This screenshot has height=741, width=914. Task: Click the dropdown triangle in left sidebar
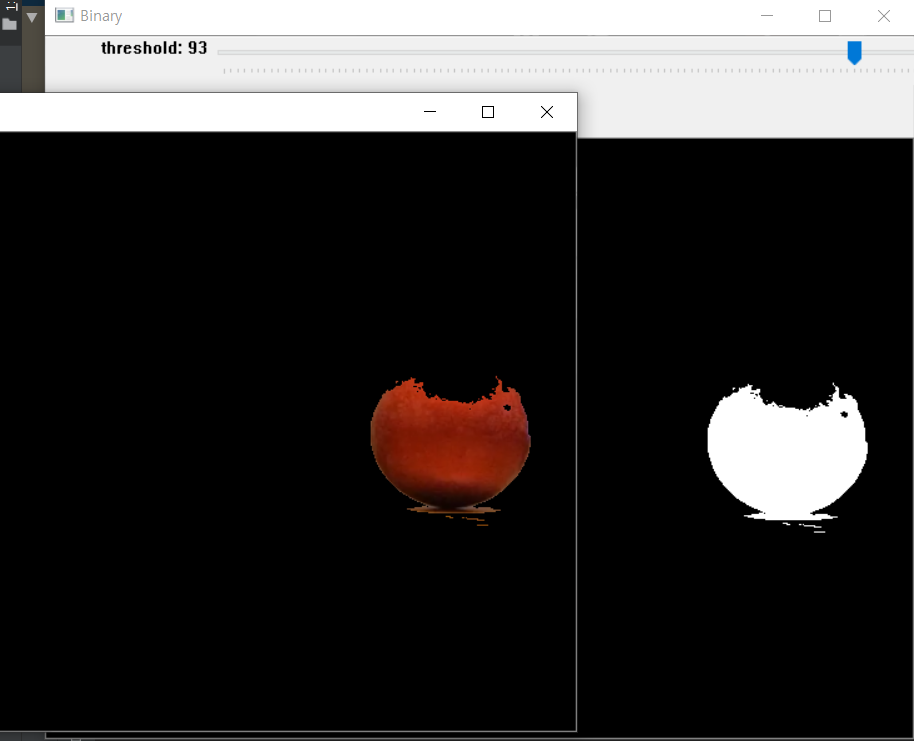coord(32,17)
